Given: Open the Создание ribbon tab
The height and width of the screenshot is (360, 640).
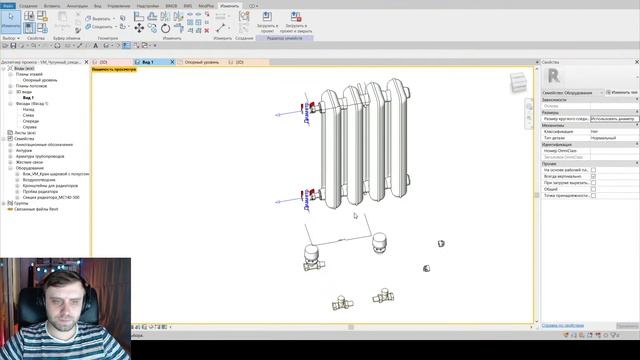Looking at the screenshot, I should pyautogui.click(x=28, y=6).
